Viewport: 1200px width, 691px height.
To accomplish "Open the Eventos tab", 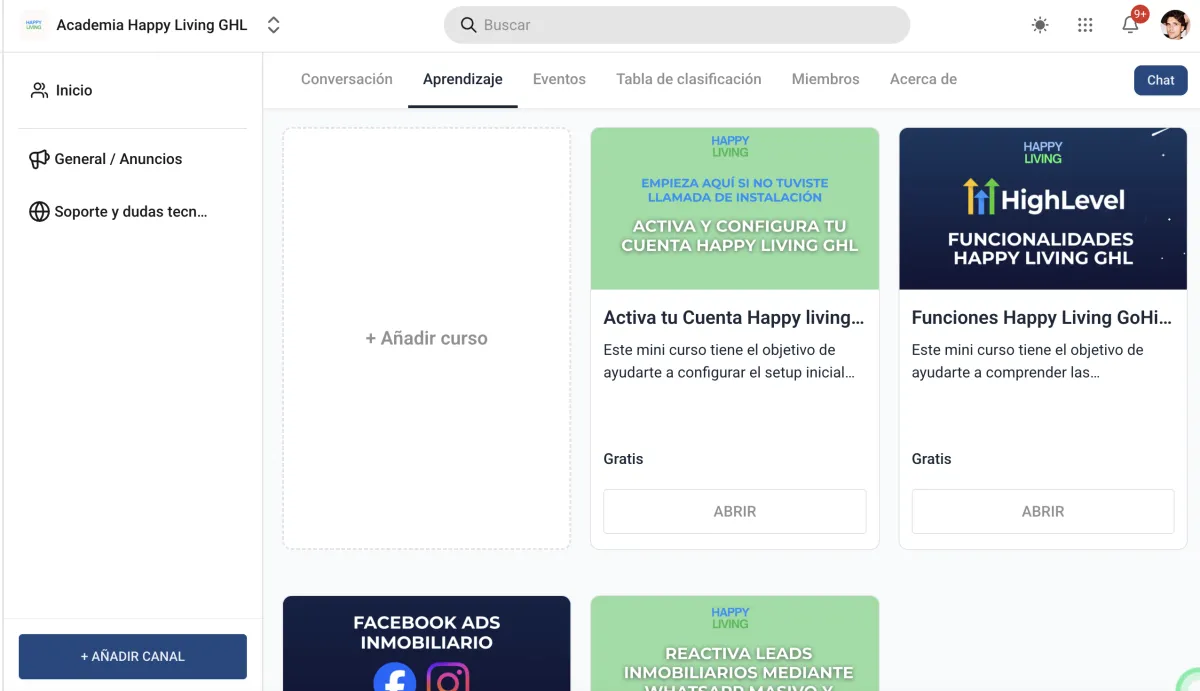I will 559,79.
